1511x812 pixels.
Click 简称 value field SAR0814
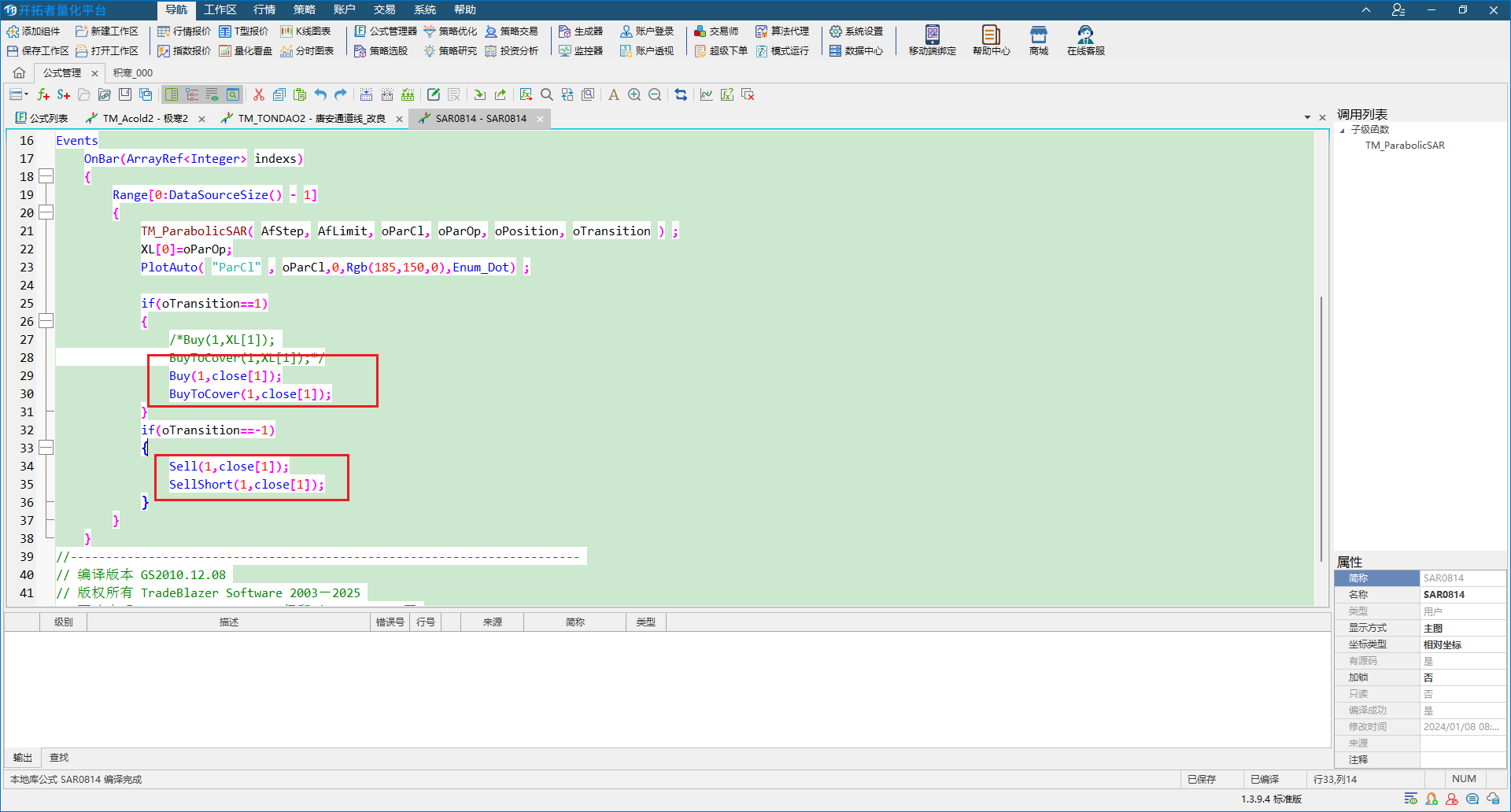(1462, 578)
